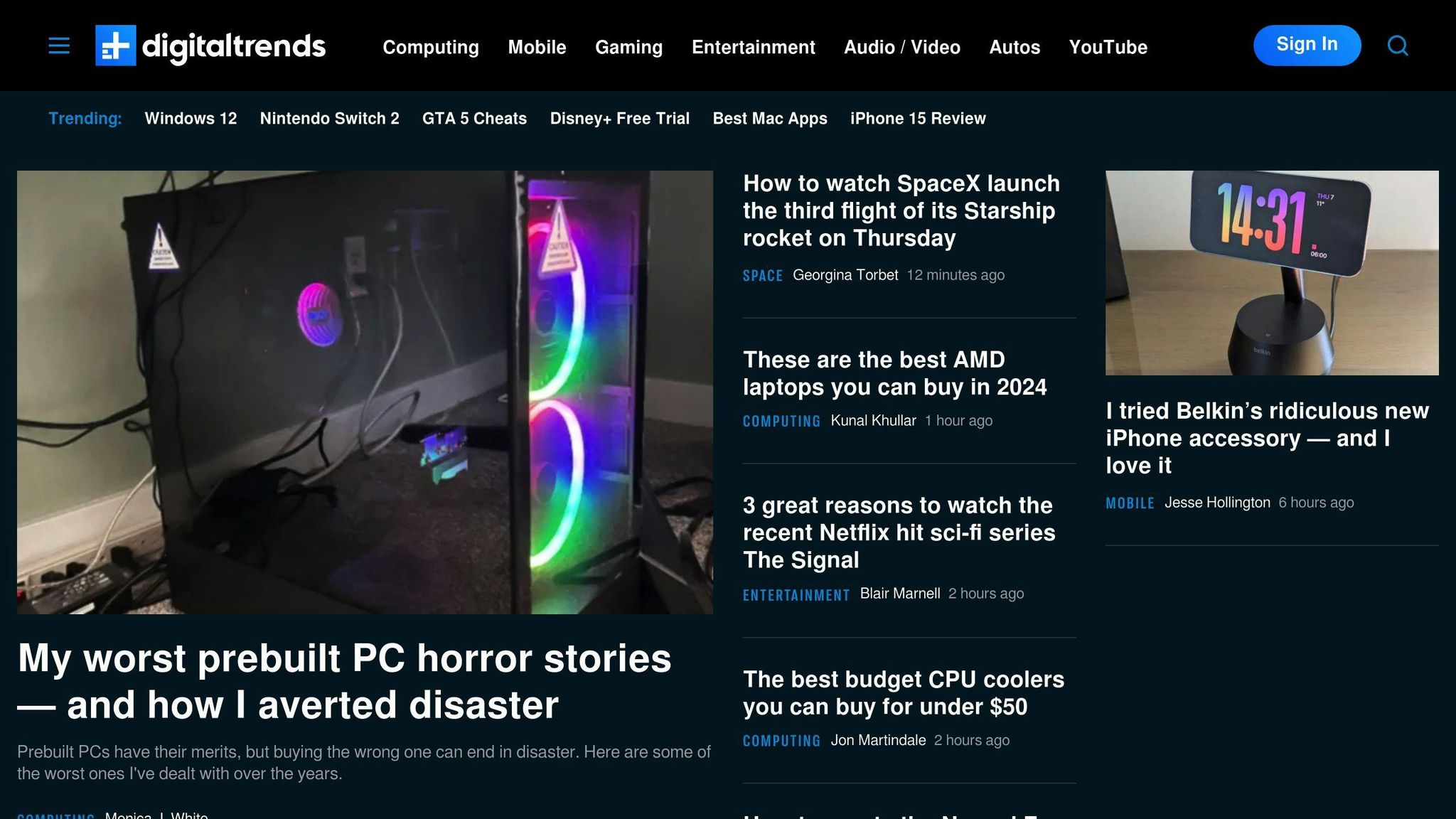Open the budget CPU coolers article

(x=903, y=693)
